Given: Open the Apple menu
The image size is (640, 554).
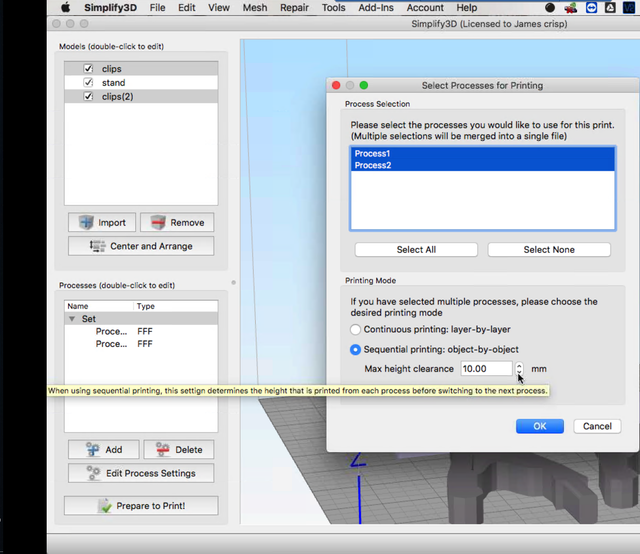Looking at the screenshot, I should click(x=66, y=8).
